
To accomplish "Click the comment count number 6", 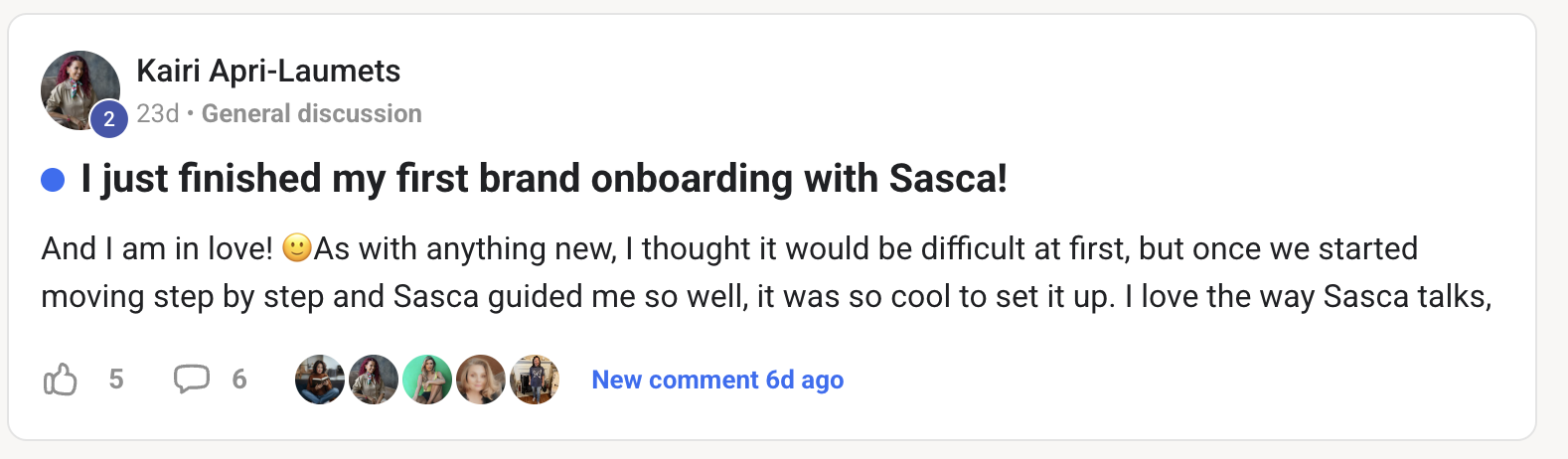I will (239, 380).
